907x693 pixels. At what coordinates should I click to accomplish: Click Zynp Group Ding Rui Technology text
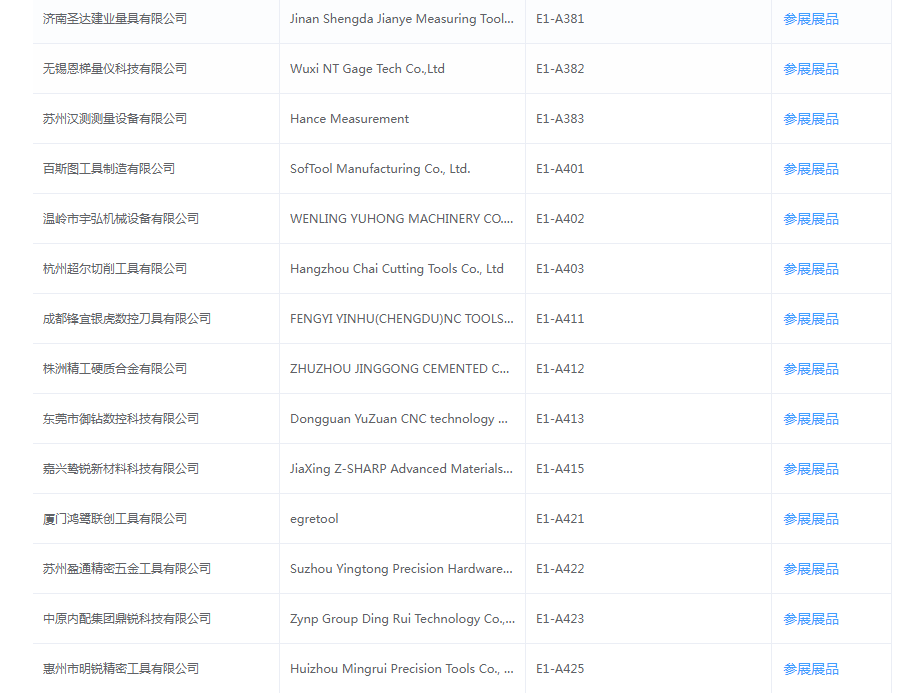(403, 619)
